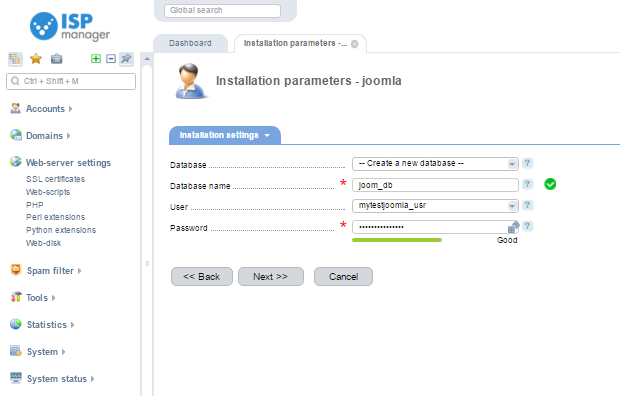
Task: Switch to the Dashboard tab
Action: click(190, 43)
